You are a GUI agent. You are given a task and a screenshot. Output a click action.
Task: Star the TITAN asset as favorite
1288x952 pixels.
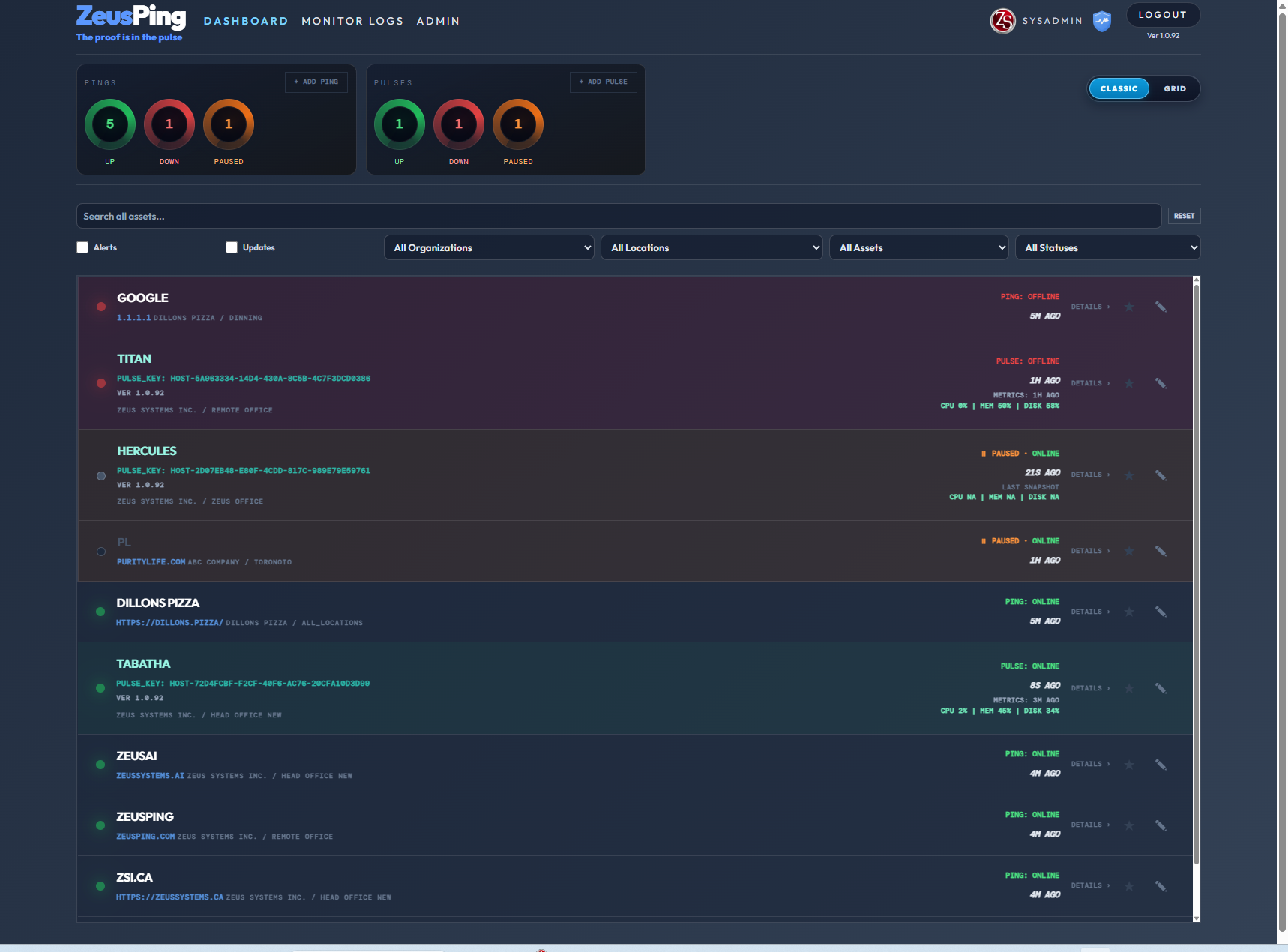1129,383
